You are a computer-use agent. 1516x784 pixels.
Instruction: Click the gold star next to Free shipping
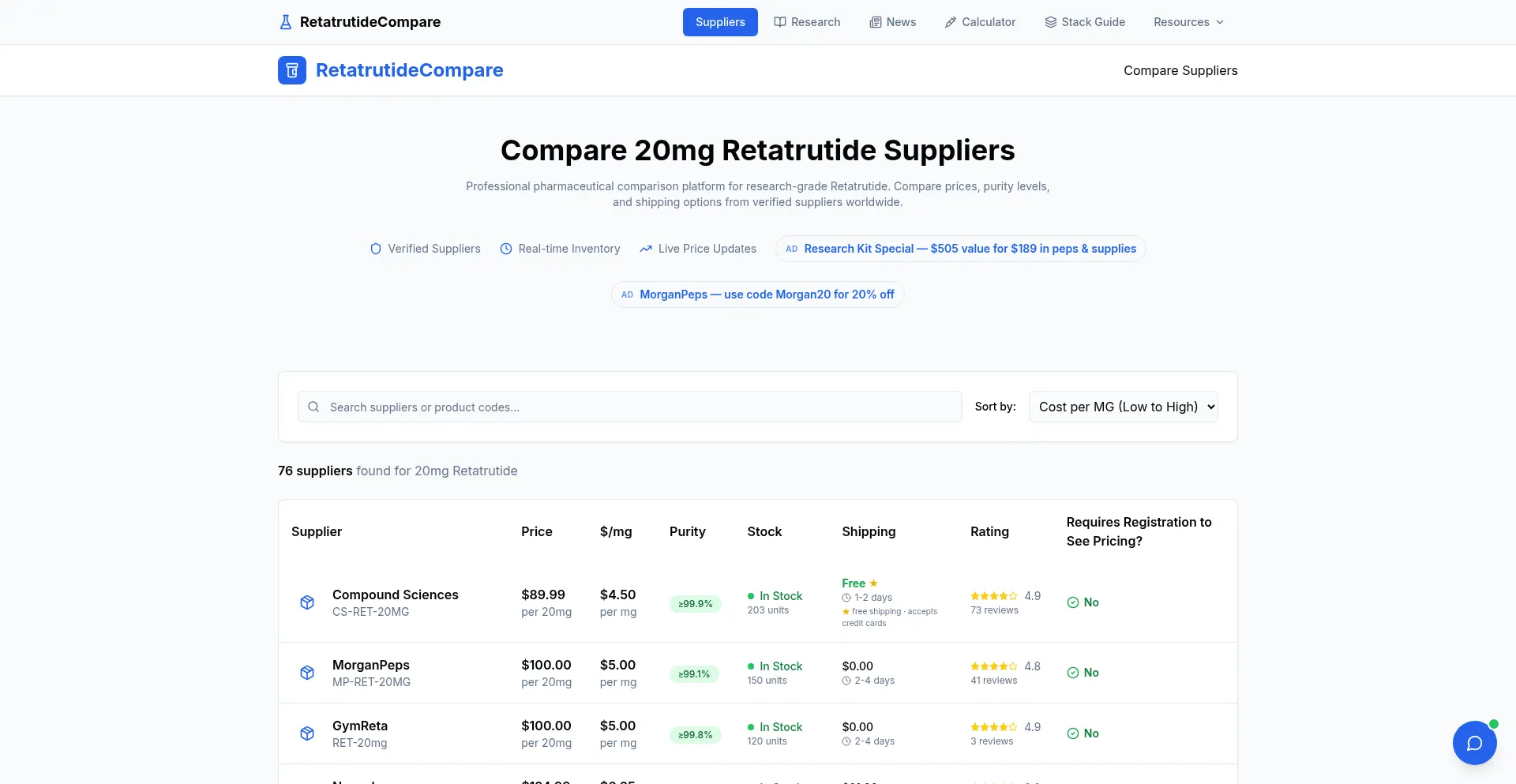point(873,583)
